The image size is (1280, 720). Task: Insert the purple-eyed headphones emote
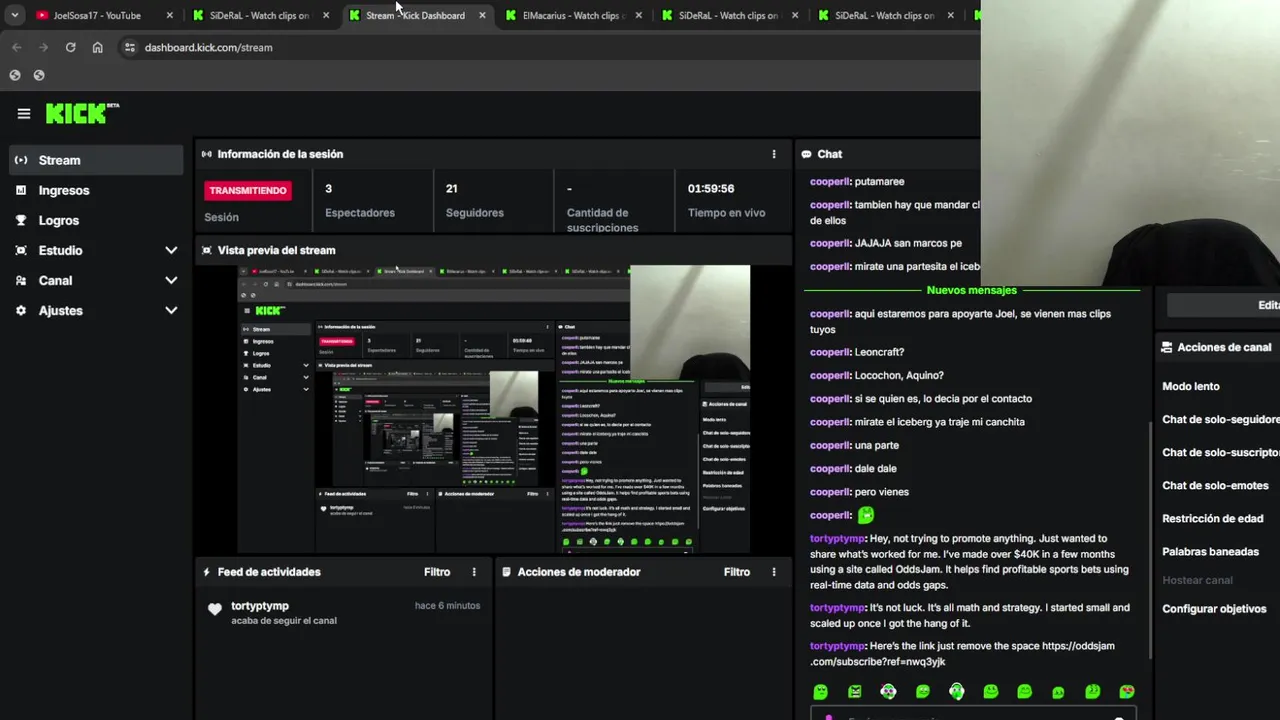coord(888,691)
